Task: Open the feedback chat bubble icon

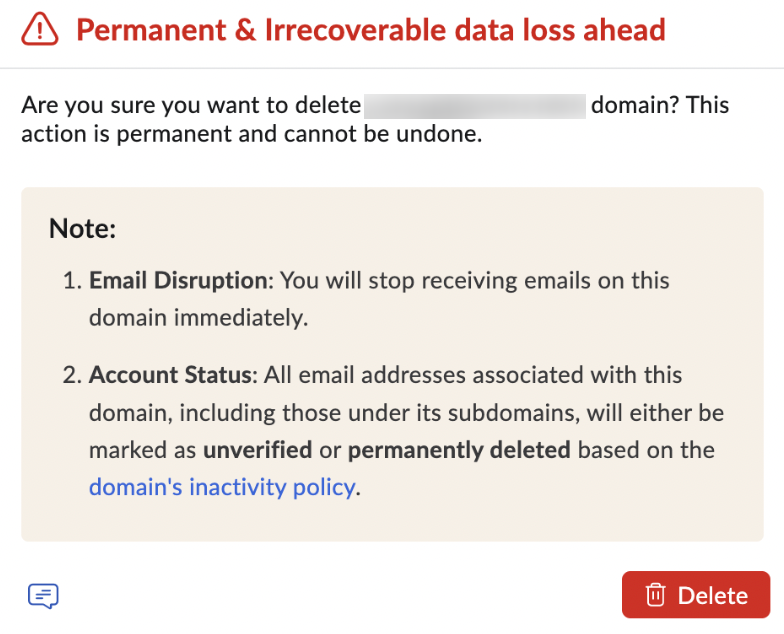Action: tap(43, 596)
